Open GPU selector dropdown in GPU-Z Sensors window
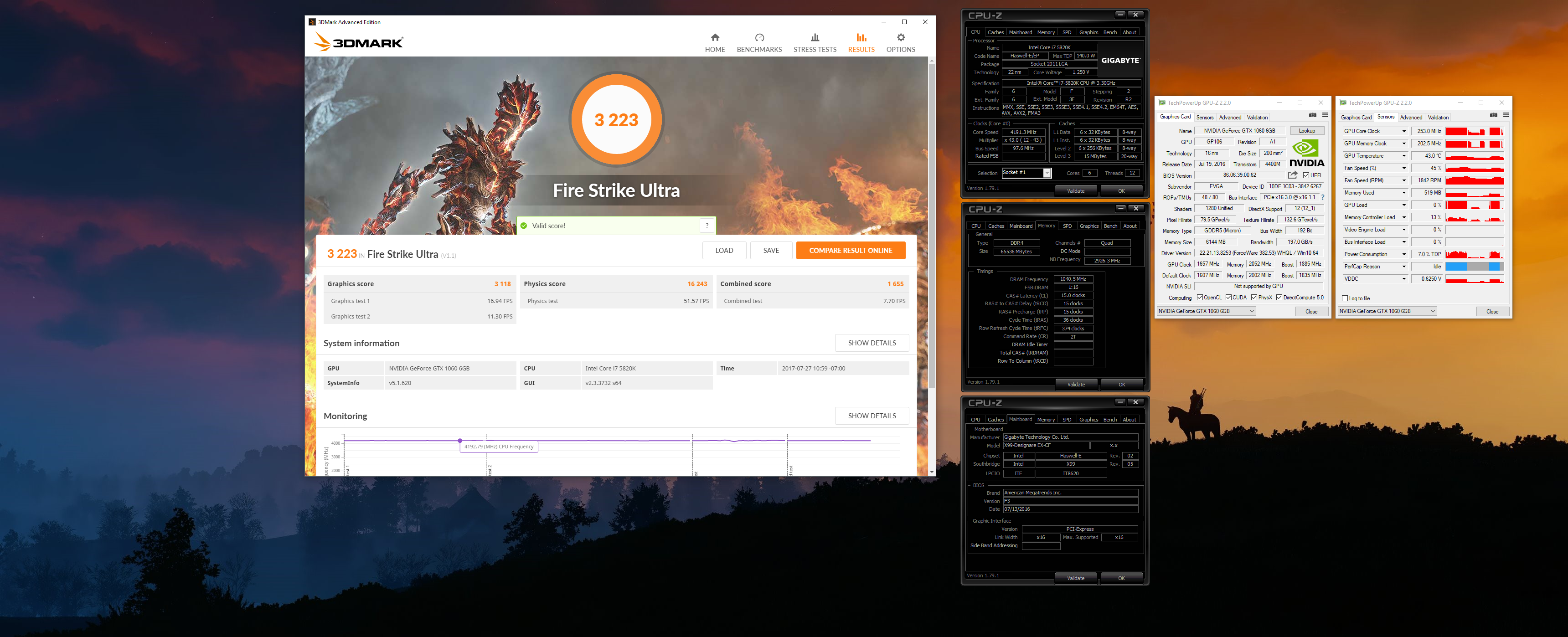The height and width of the screenshot is (637, 1568). tap(1387, 311)
